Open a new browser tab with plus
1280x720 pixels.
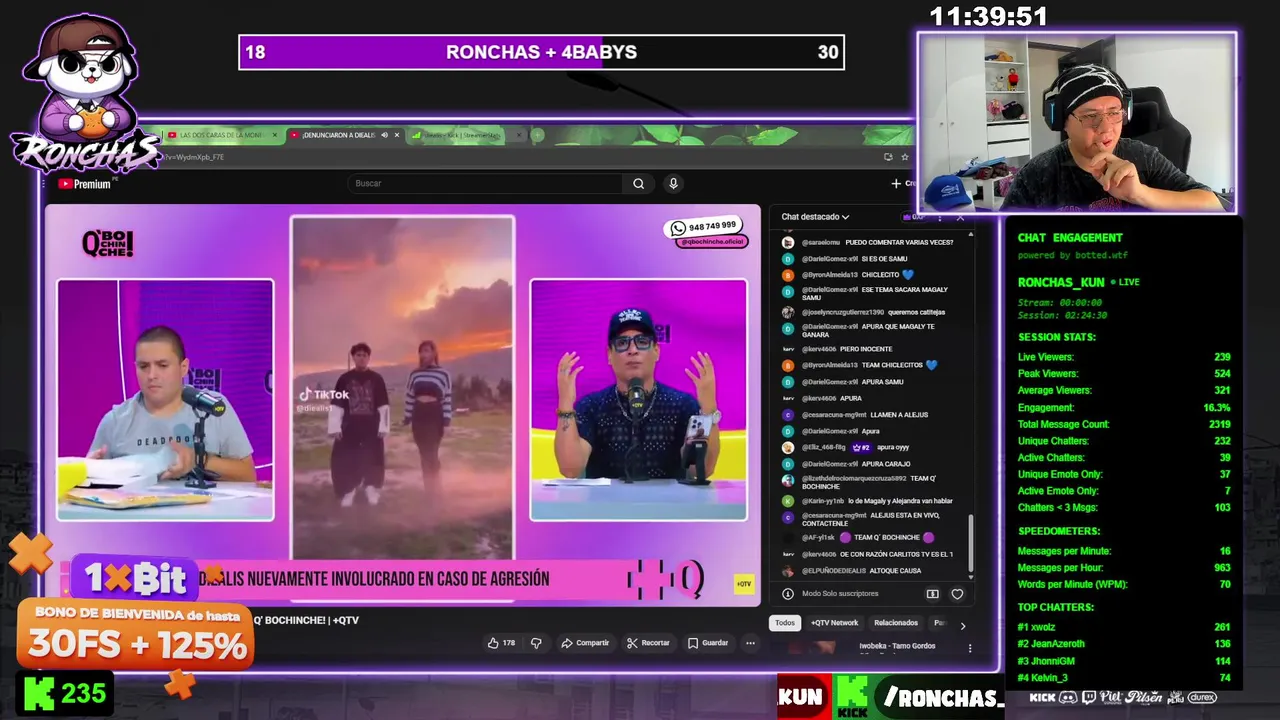coord(538,135)
